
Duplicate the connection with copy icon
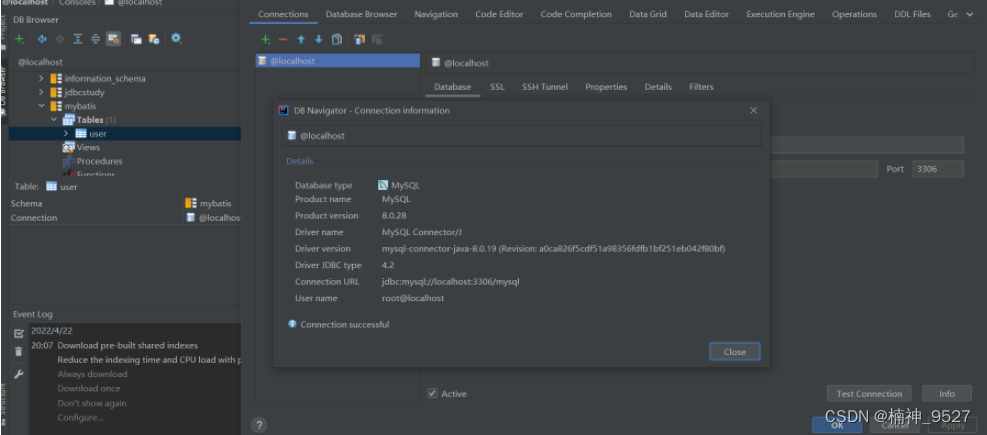(337, 40)
